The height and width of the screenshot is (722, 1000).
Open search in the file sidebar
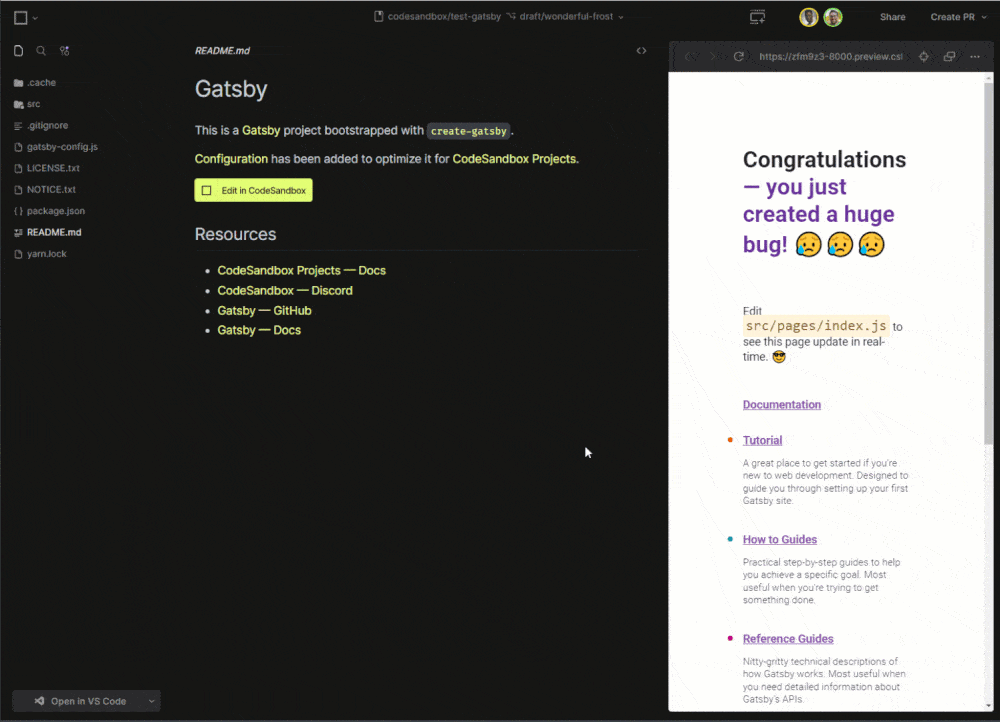click(41, 50)
